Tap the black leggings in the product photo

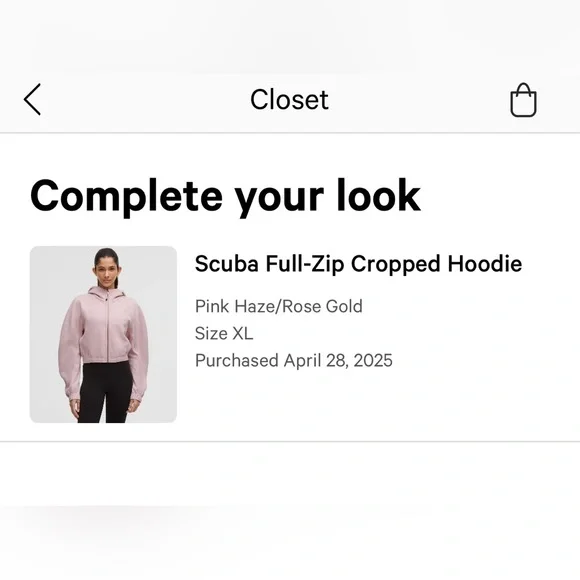point(105,392)
